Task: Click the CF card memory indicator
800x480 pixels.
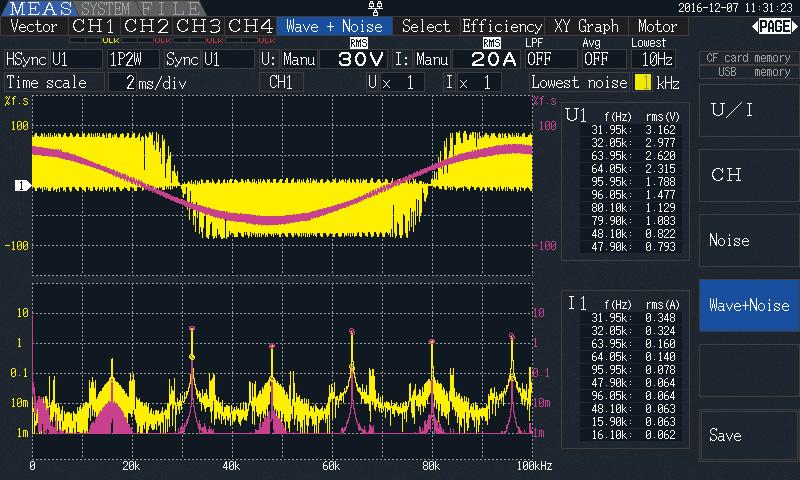Action: pyautogui.click(x=748, y=58)
